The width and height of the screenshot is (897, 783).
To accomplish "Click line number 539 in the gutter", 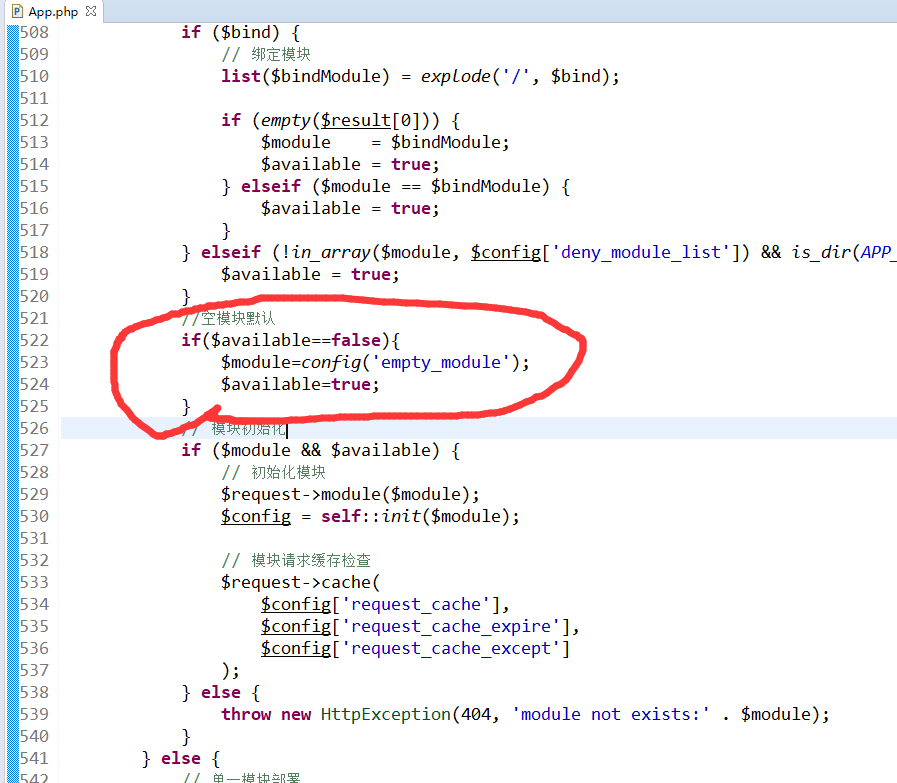I will tap(34, 714).
